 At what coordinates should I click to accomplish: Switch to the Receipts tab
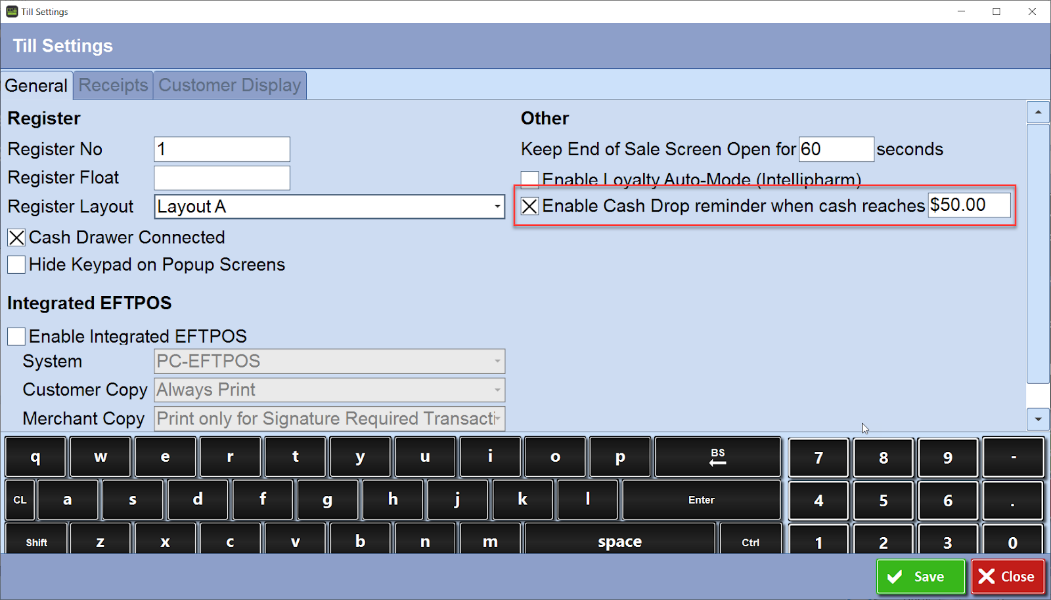point(112,86)
